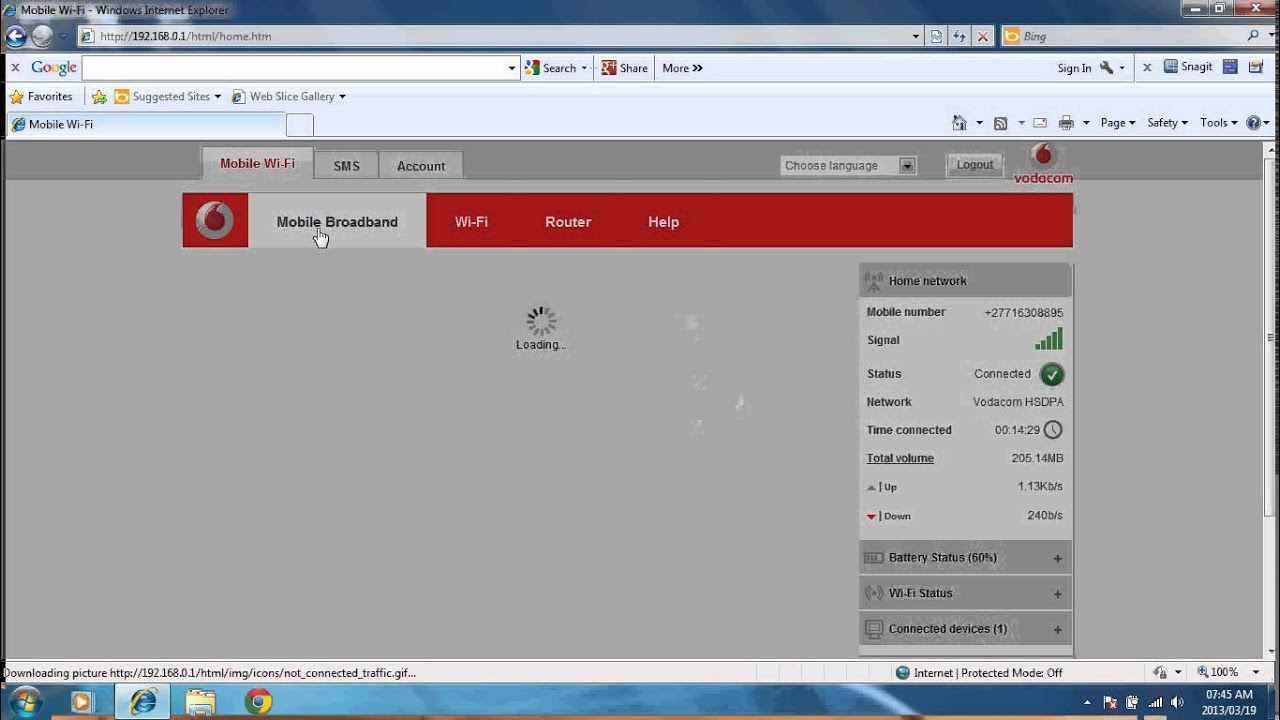Click the volume speaker tray icon
Viewport: 1280px width, 720px height.
click(1177, 702)
